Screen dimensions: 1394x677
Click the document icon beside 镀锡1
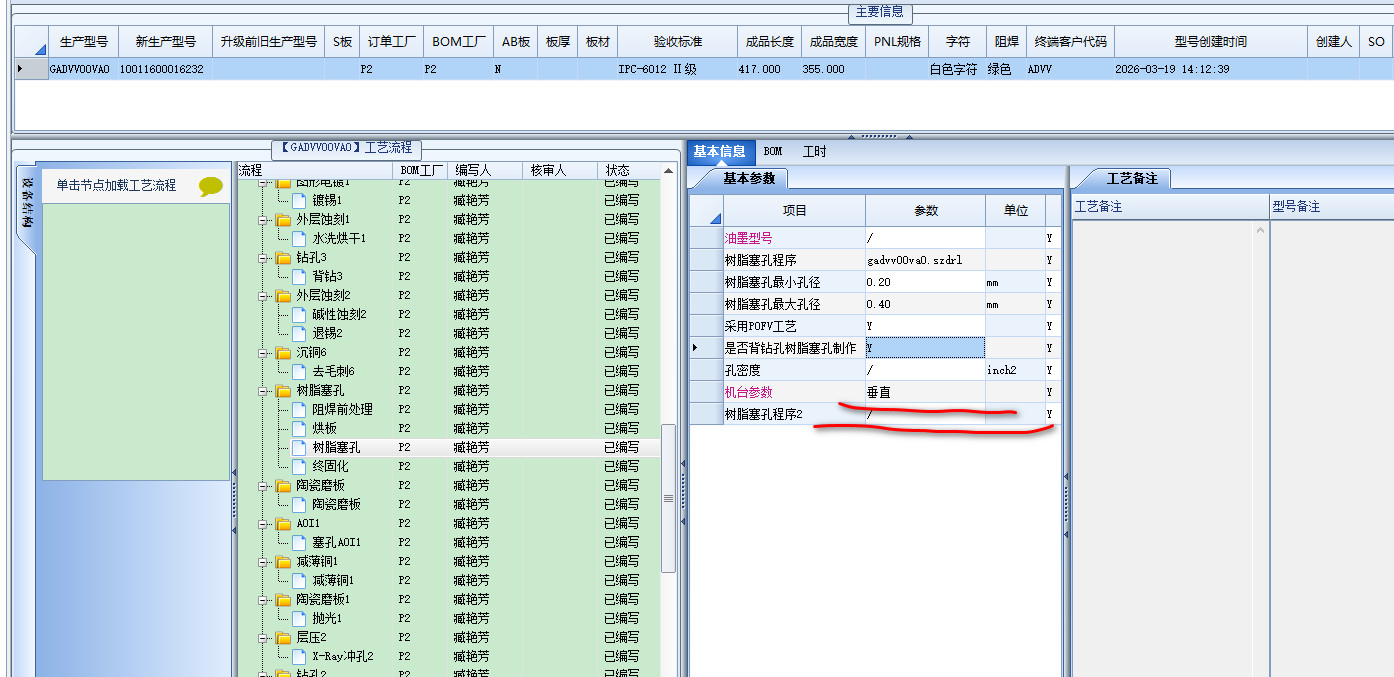(299, 200)
